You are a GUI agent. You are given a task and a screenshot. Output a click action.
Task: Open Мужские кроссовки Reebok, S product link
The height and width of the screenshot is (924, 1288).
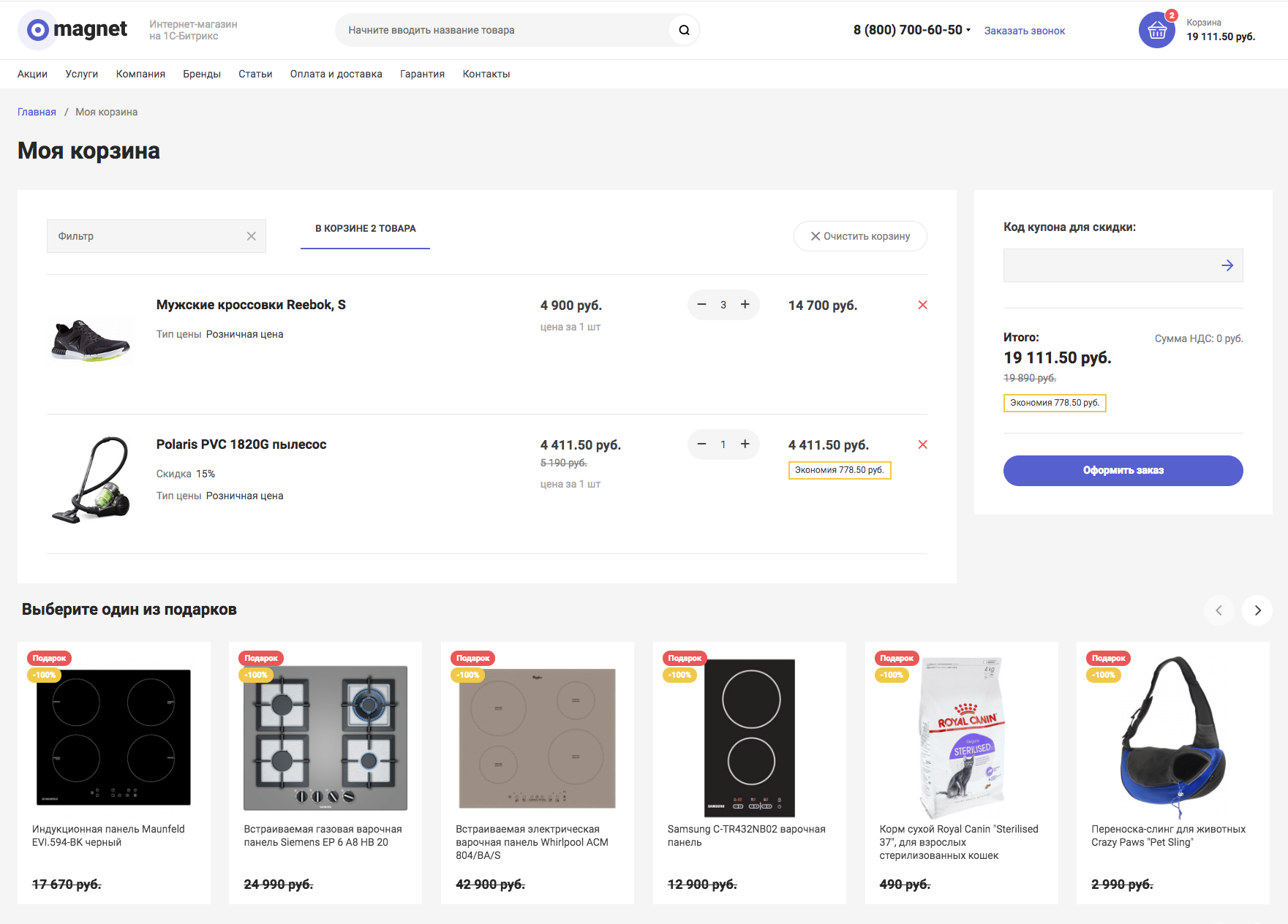[251, 305]
